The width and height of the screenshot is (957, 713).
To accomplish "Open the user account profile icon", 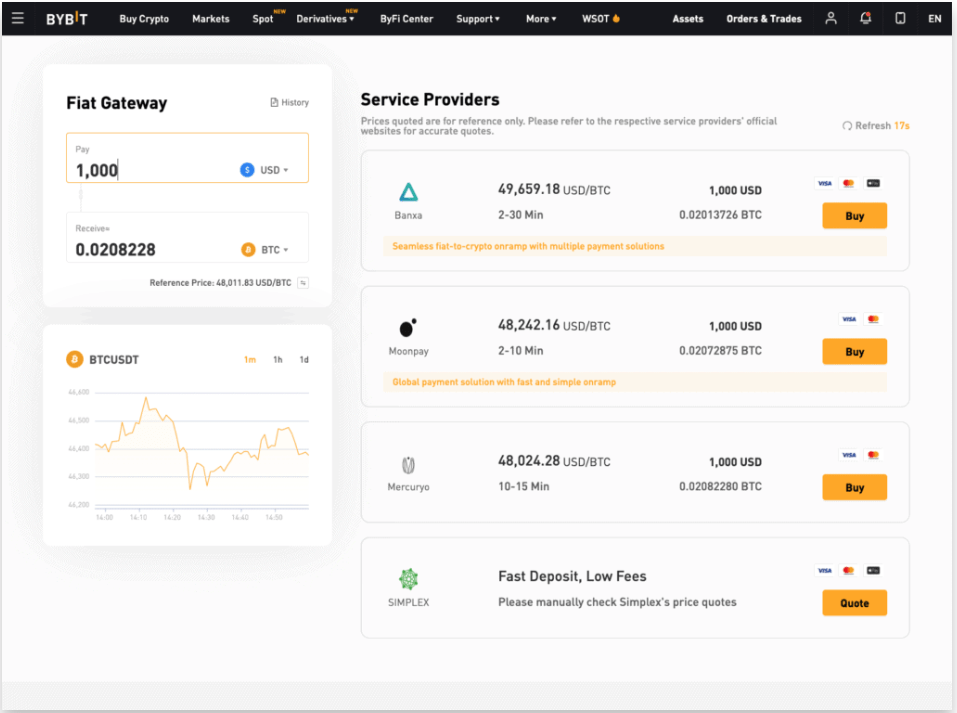I will 831,18.
